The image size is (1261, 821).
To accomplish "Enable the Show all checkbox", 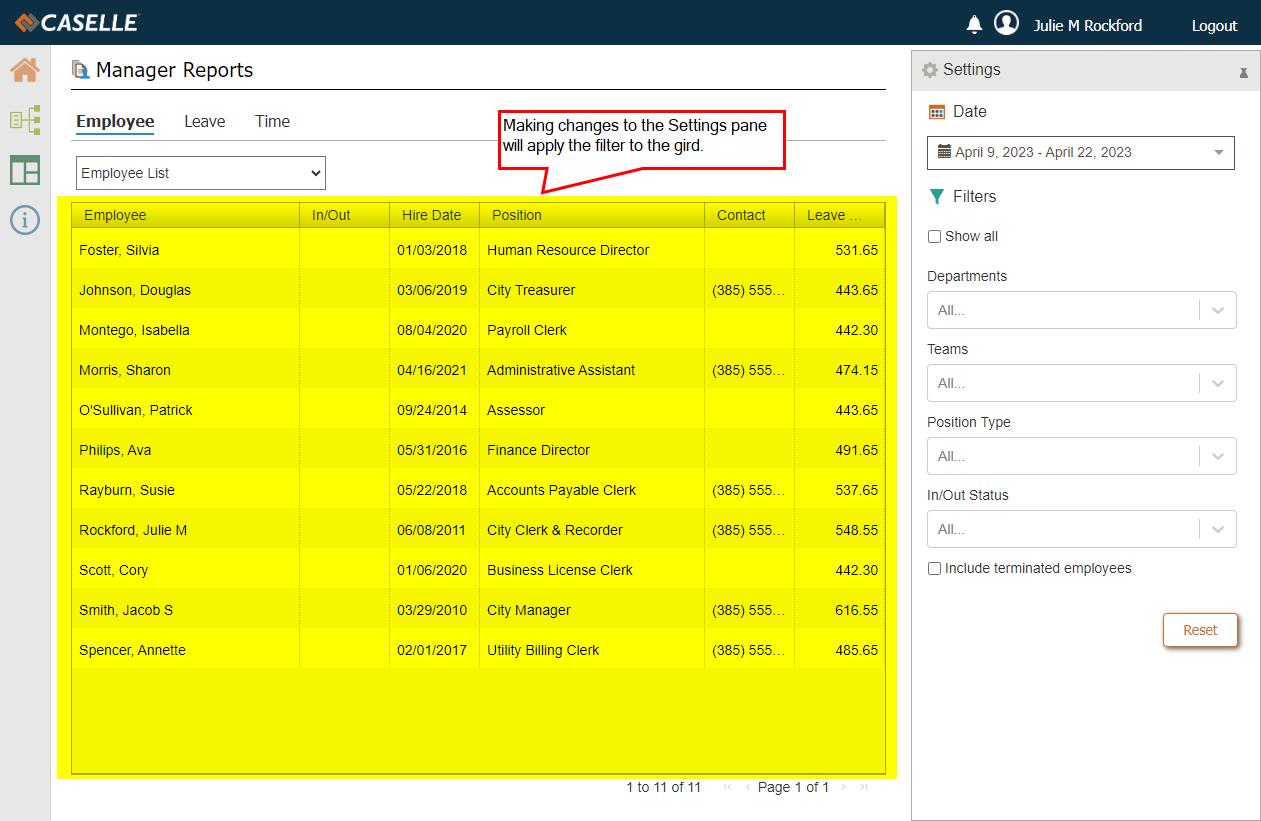I will pyautogui.click(x=934, y=237).
